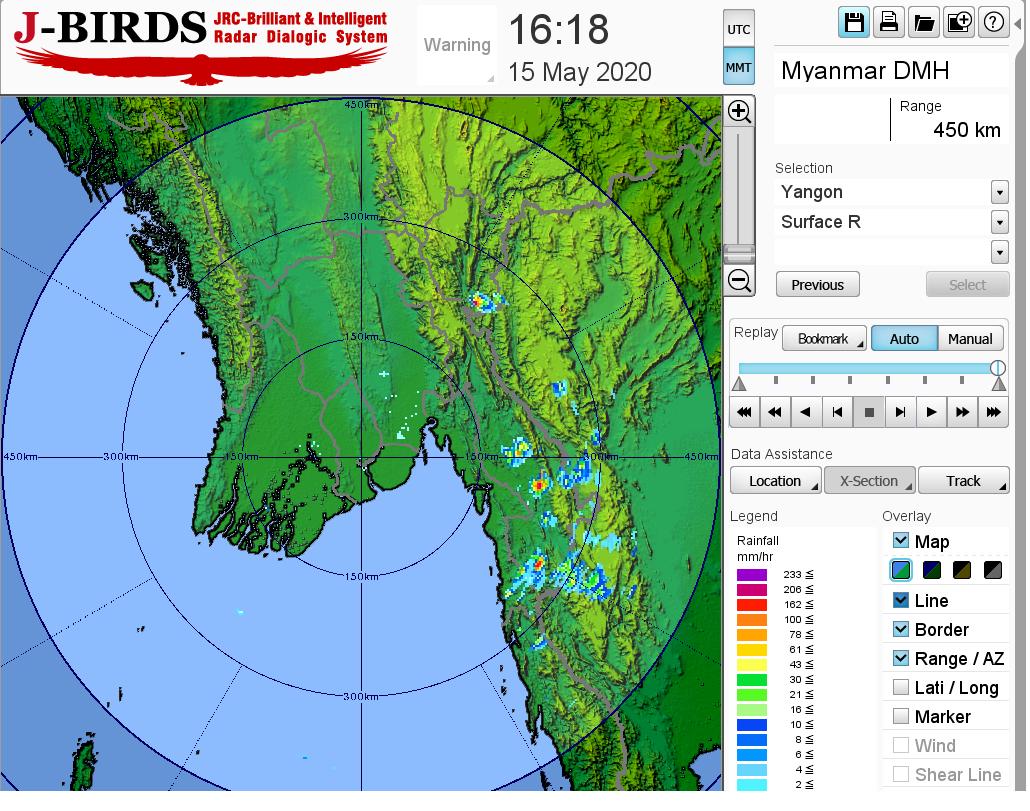This screenshot has height=811, width=1030.
Task: Uncheck the Map overlay checkbox
Action: point(901,541)
